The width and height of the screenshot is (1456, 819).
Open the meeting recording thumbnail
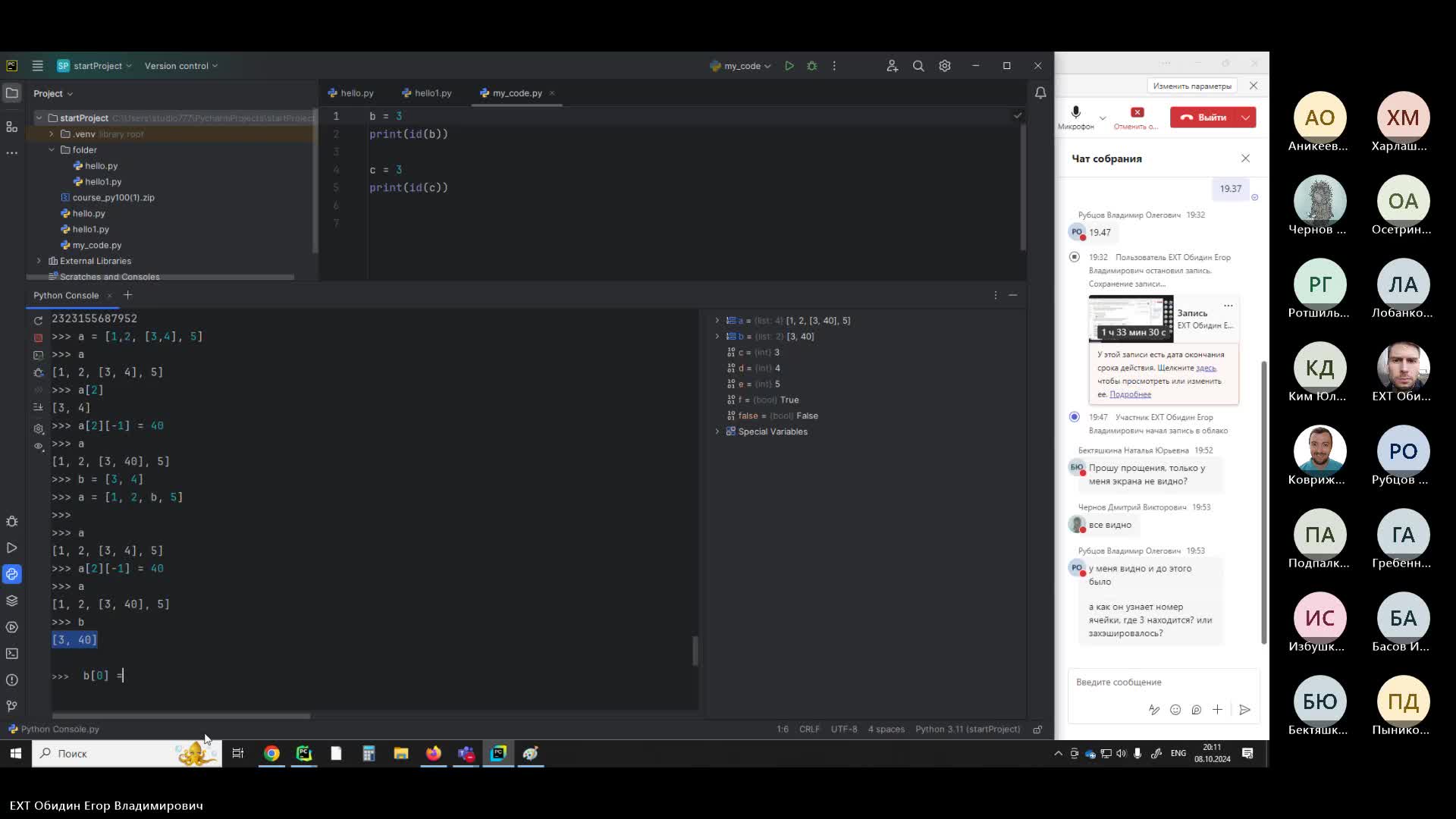(1131, 318)
